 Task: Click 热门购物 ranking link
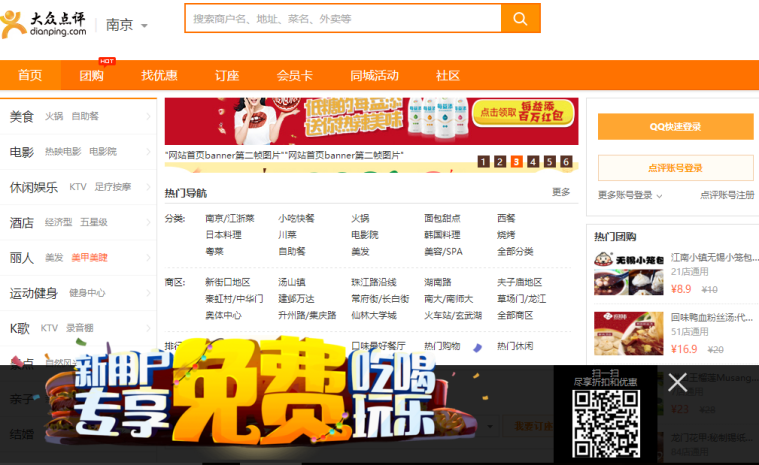442,346
